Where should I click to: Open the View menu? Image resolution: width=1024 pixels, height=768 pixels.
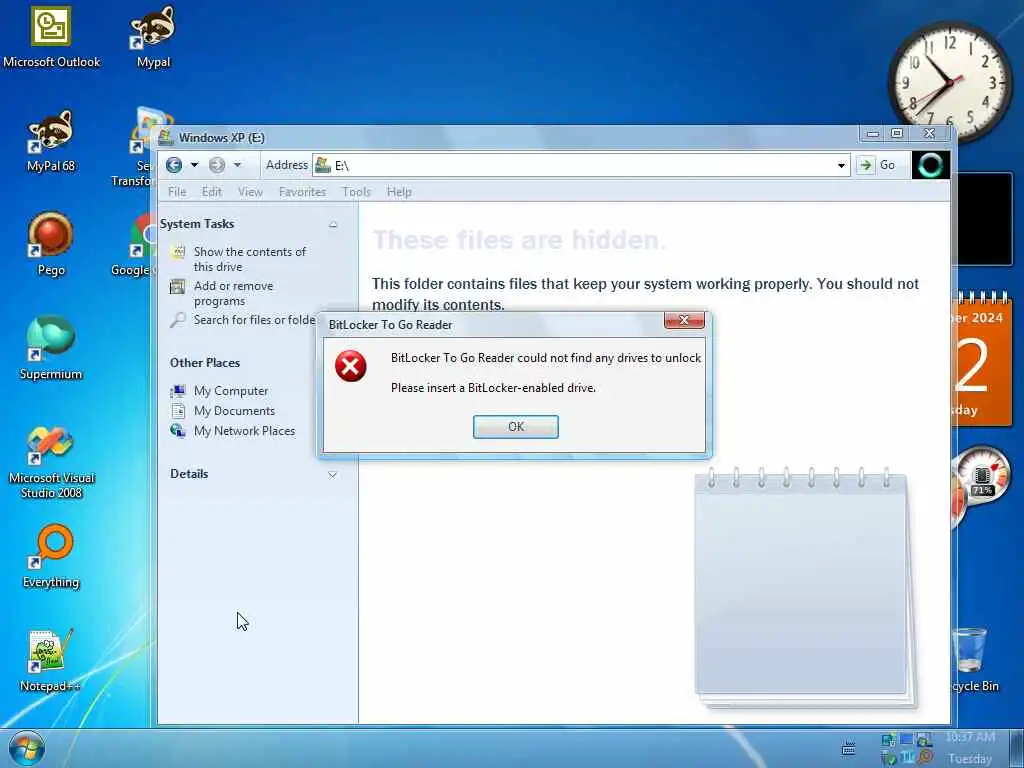(250, 192)
